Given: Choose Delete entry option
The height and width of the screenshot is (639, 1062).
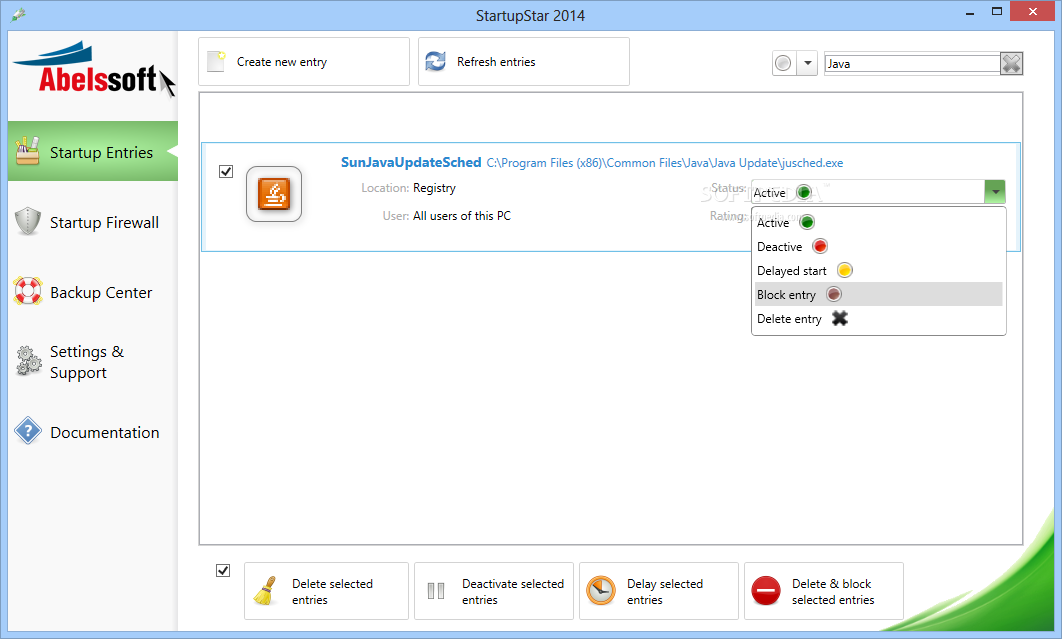Looking at the screenshot, I should click(x=878, y=318).
